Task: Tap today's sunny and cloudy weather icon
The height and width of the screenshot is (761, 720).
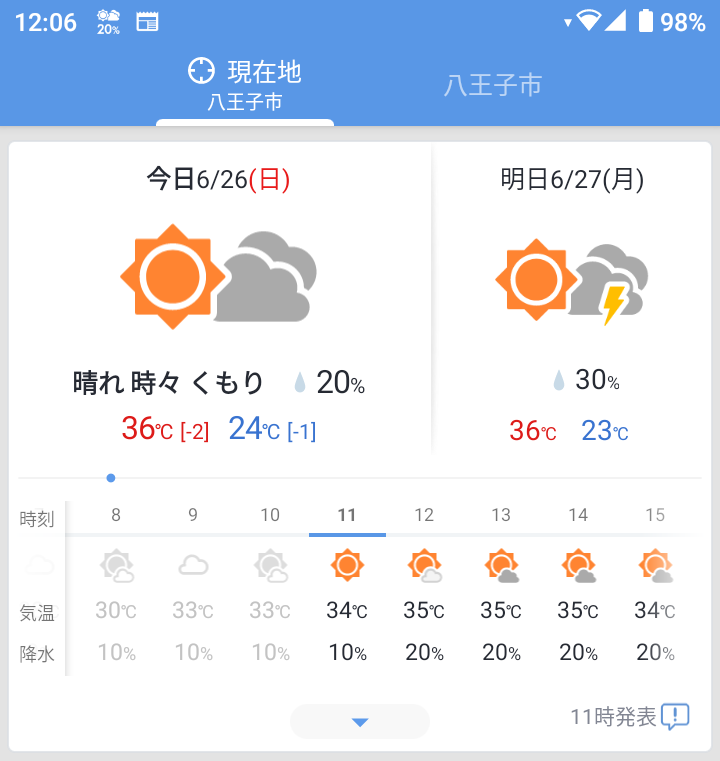Action: tap(218, 277)
